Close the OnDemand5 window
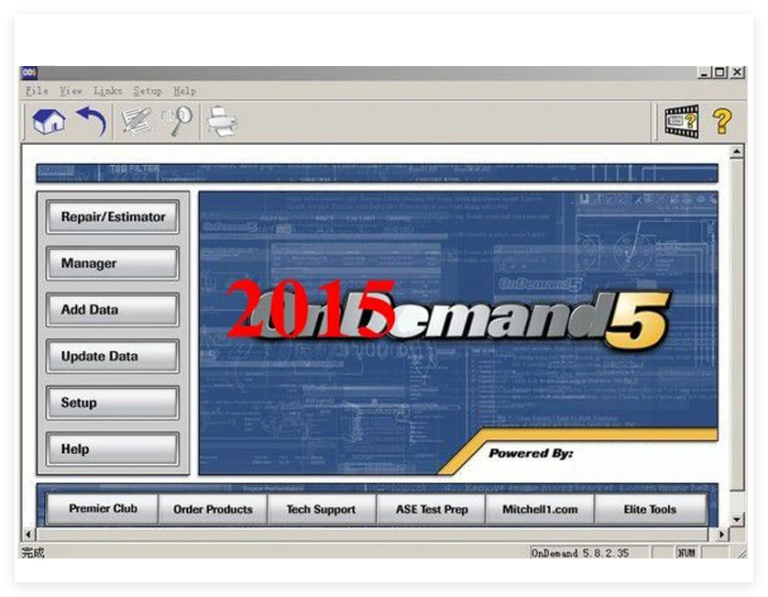768x597 pixels. coord(737,72)
